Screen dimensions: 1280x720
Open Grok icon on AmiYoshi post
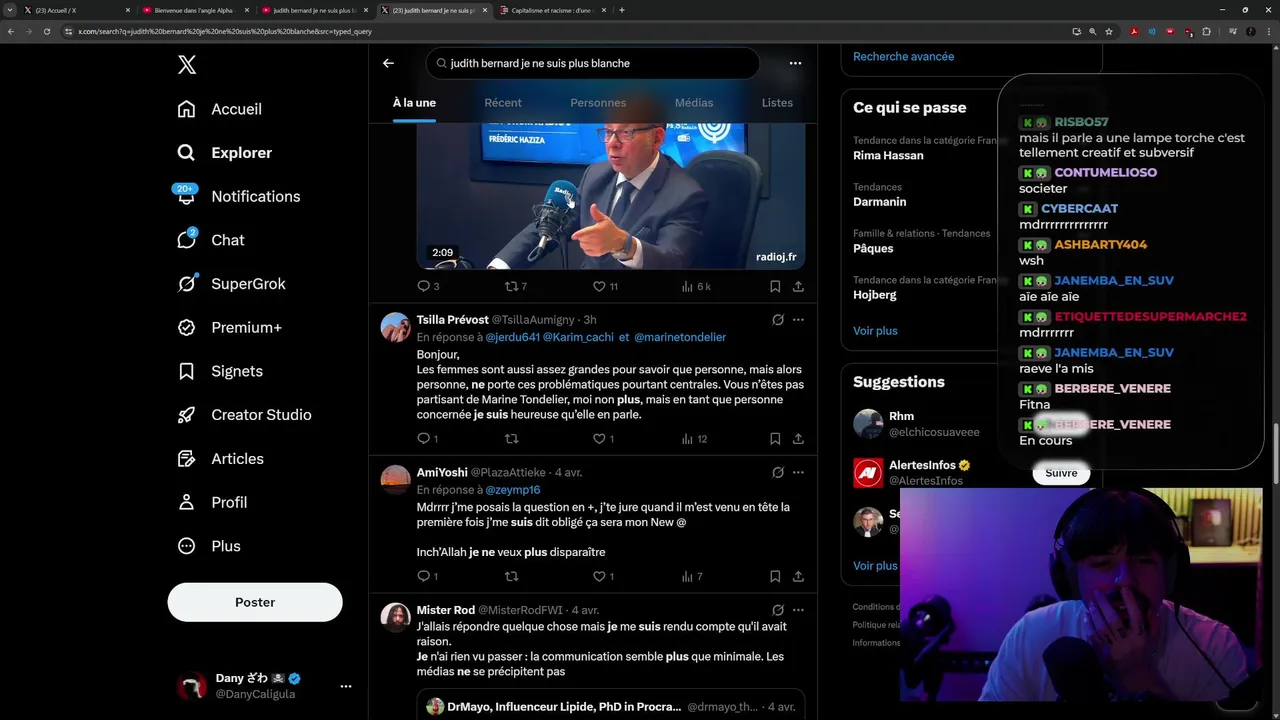coord(777,472)
